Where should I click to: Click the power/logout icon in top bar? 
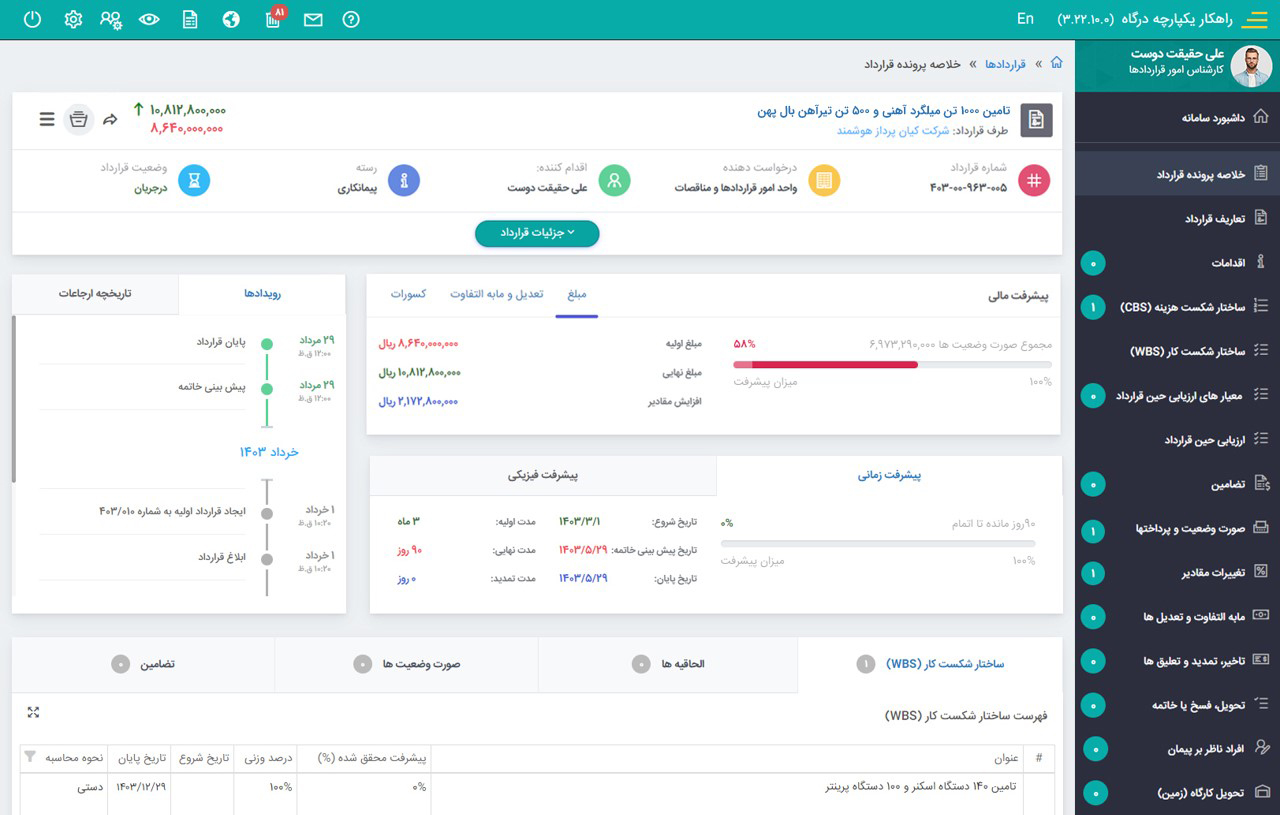32,19
